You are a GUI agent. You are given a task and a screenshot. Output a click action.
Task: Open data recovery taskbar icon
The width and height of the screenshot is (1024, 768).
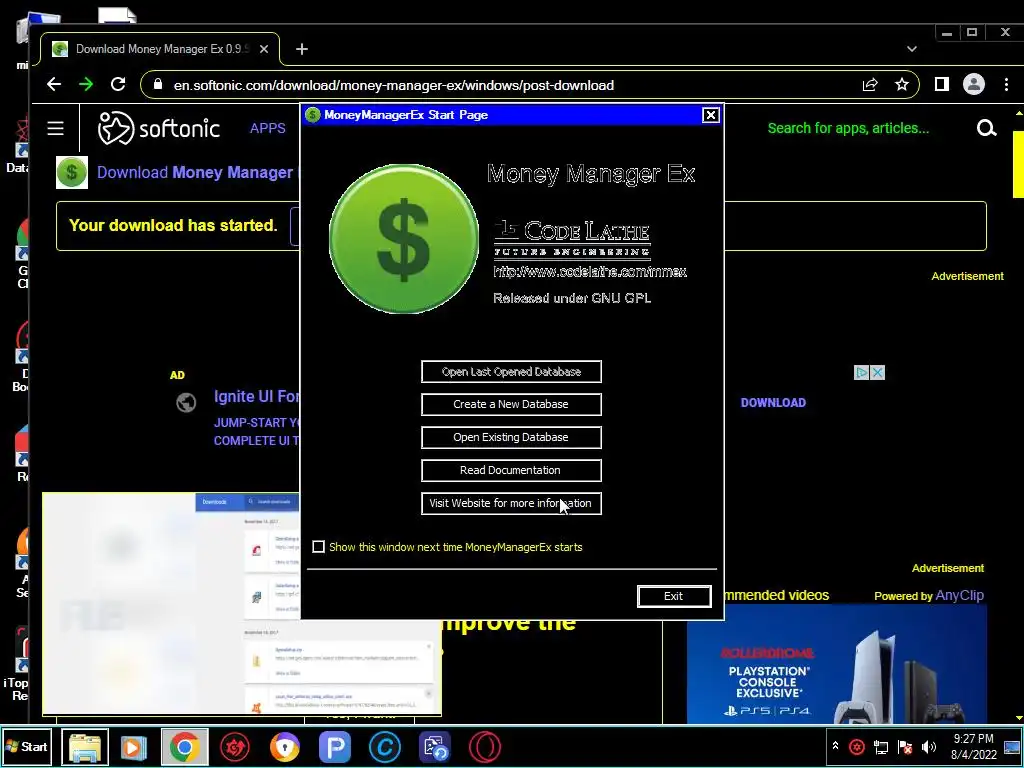pos(435,747)
